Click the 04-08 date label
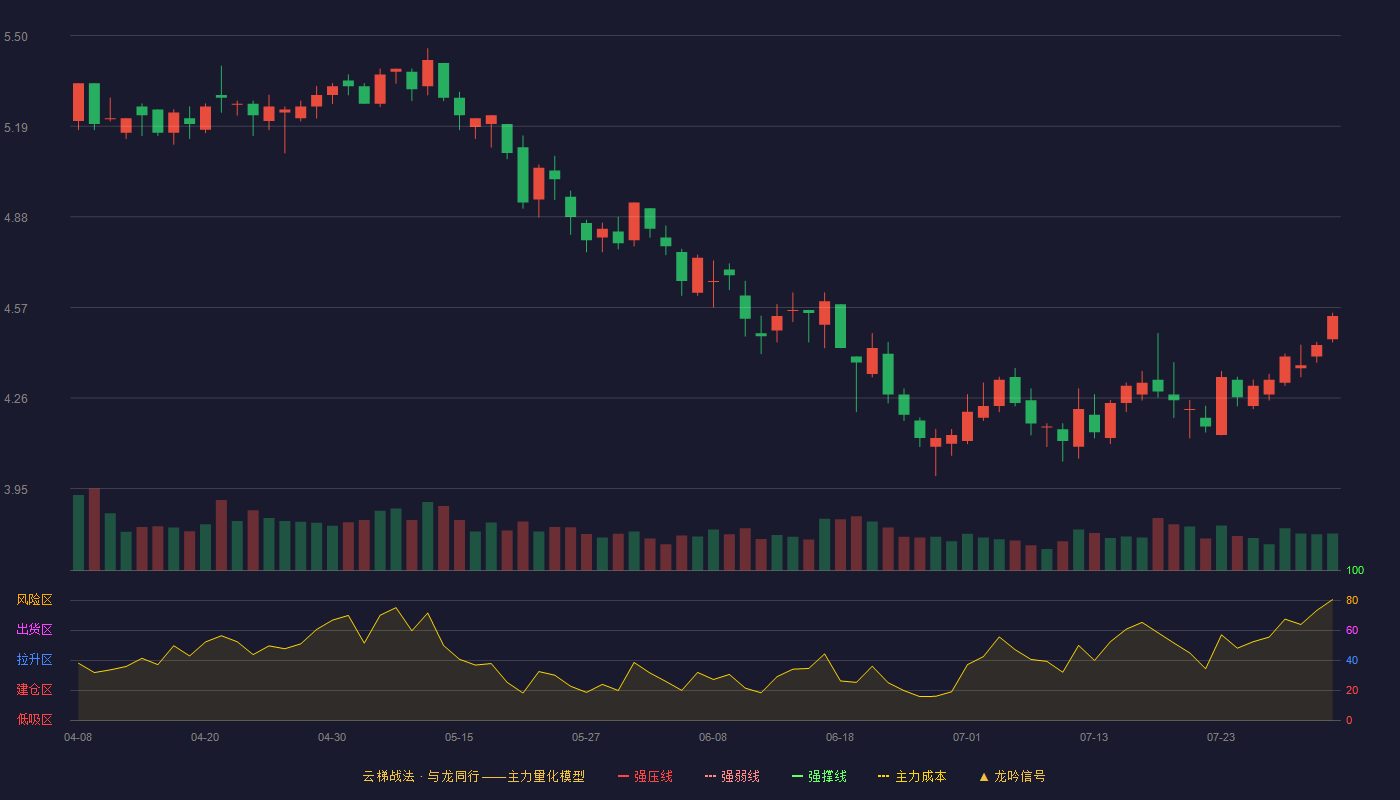Screen dimensions: 1400x800 (x=78, y=737)
